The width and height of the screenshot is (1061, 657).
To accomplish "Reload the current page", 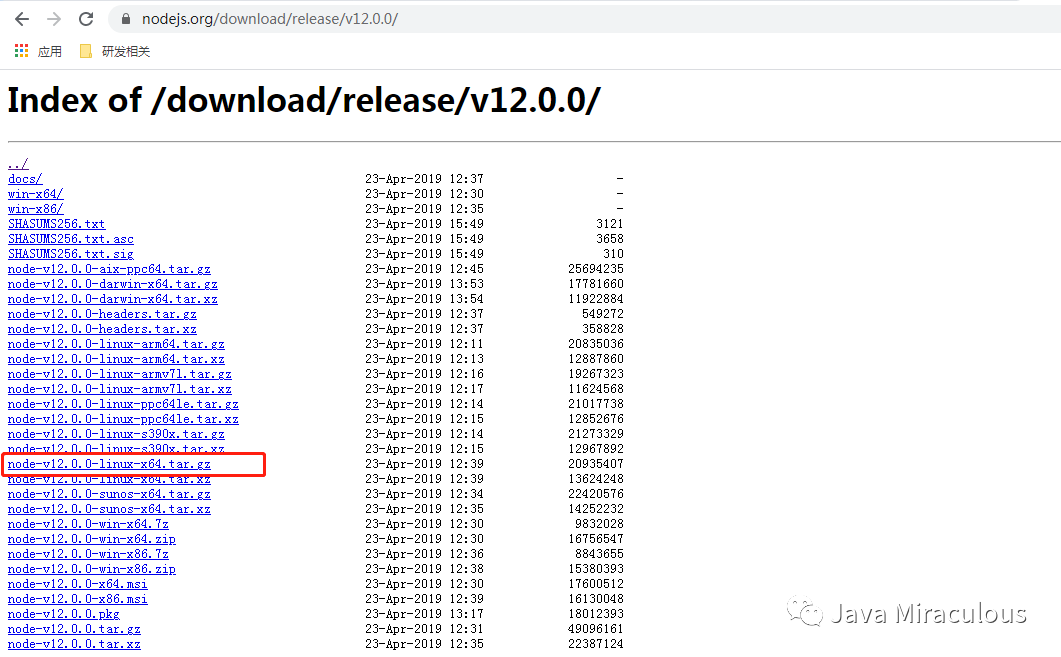I will click(86, 19).
